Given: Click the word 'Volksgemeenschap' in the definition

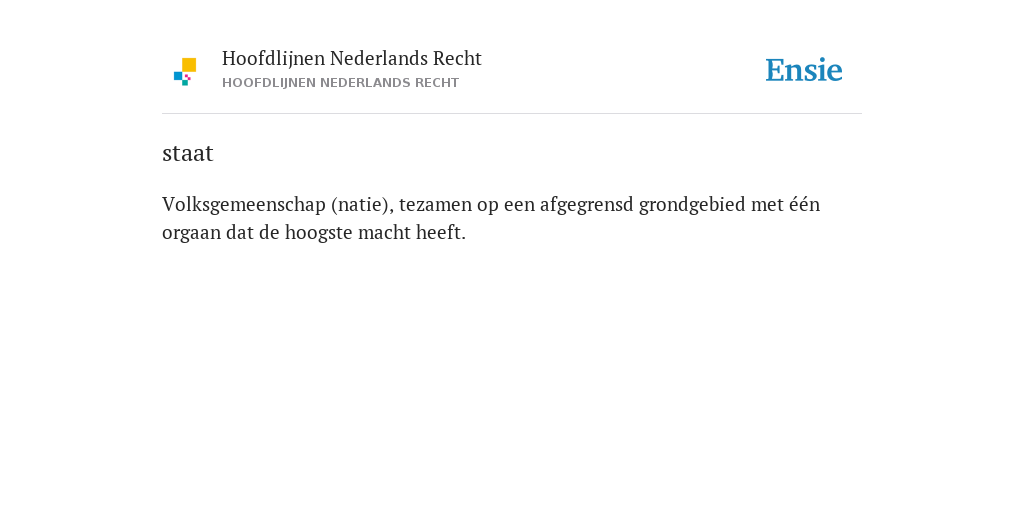Looking at the screenshot, I should 244,205.
